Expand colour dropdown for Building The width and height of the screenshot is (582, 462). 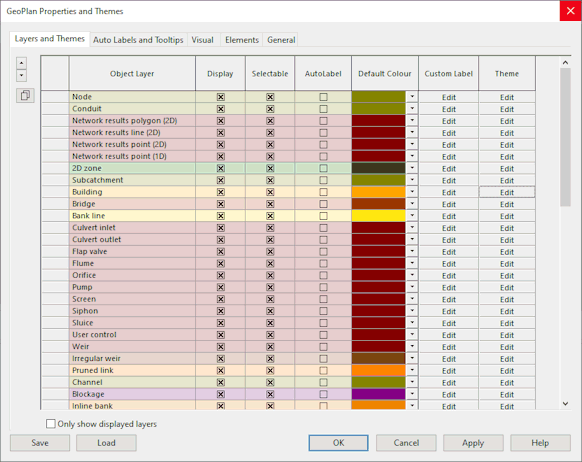click(x=412, y=192)
